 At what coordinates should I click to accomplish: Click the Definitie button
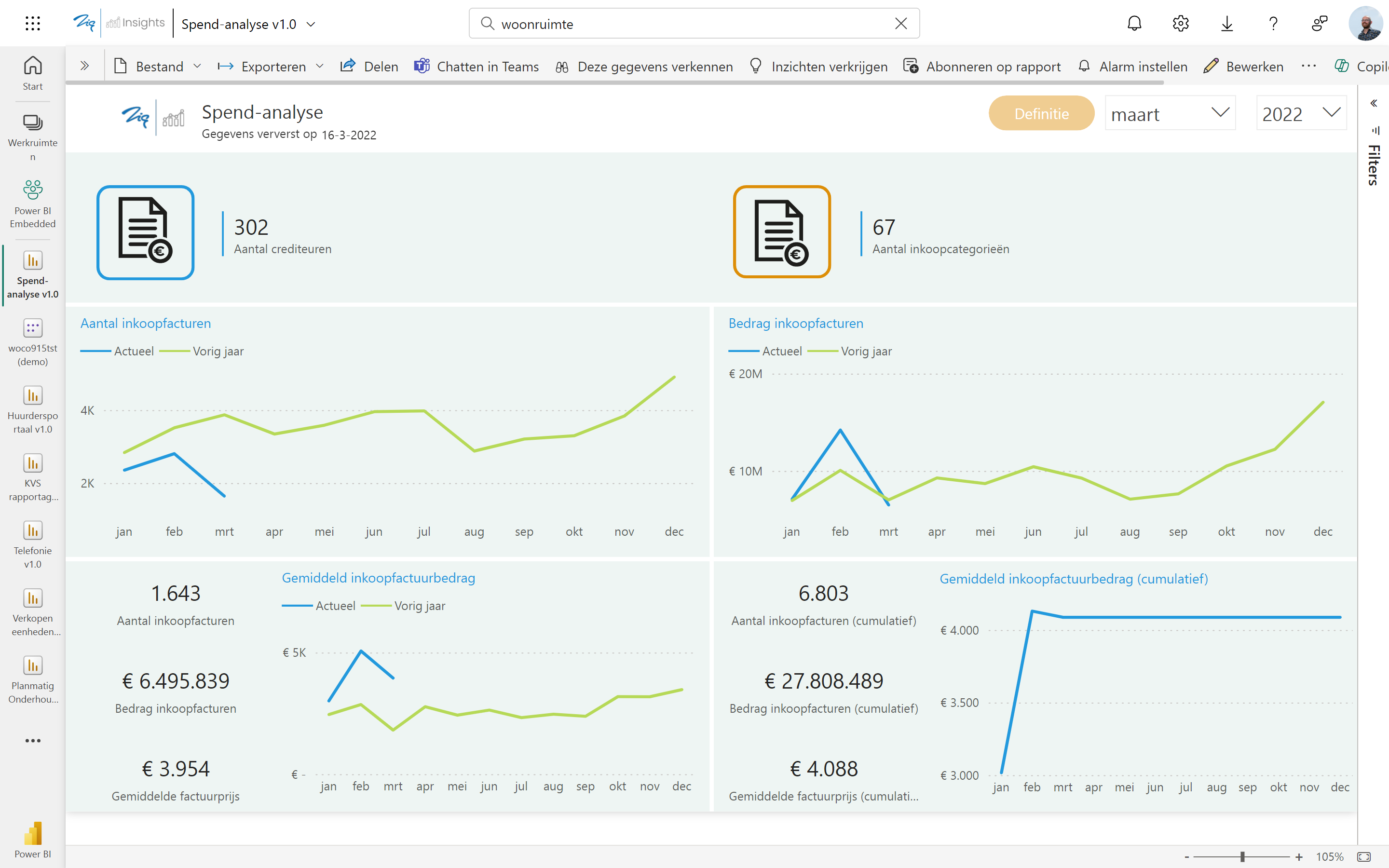(1041, 113)
